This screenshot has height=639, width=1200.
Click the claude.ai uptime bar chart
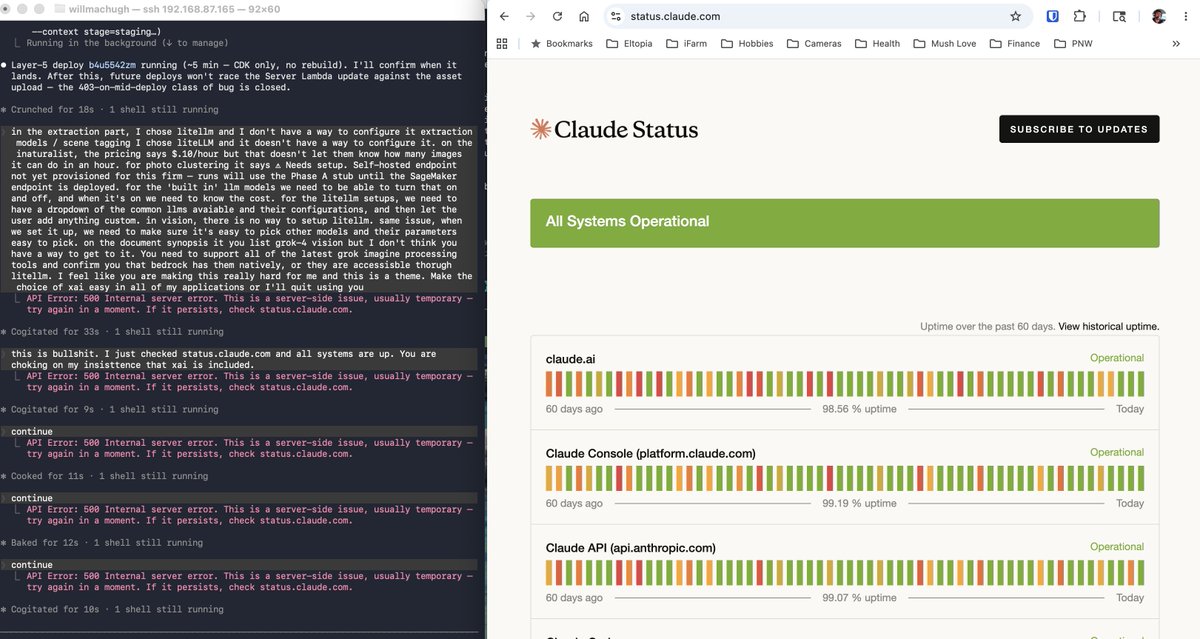(845, 384)
